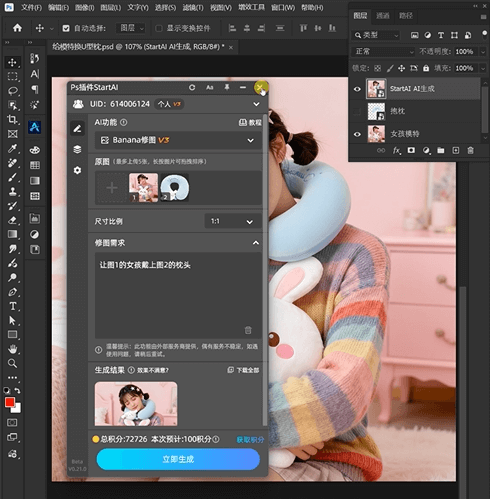Toggle the 自动选择 checkbox
This screenshot has height=499, width=490.
point(66,29)
